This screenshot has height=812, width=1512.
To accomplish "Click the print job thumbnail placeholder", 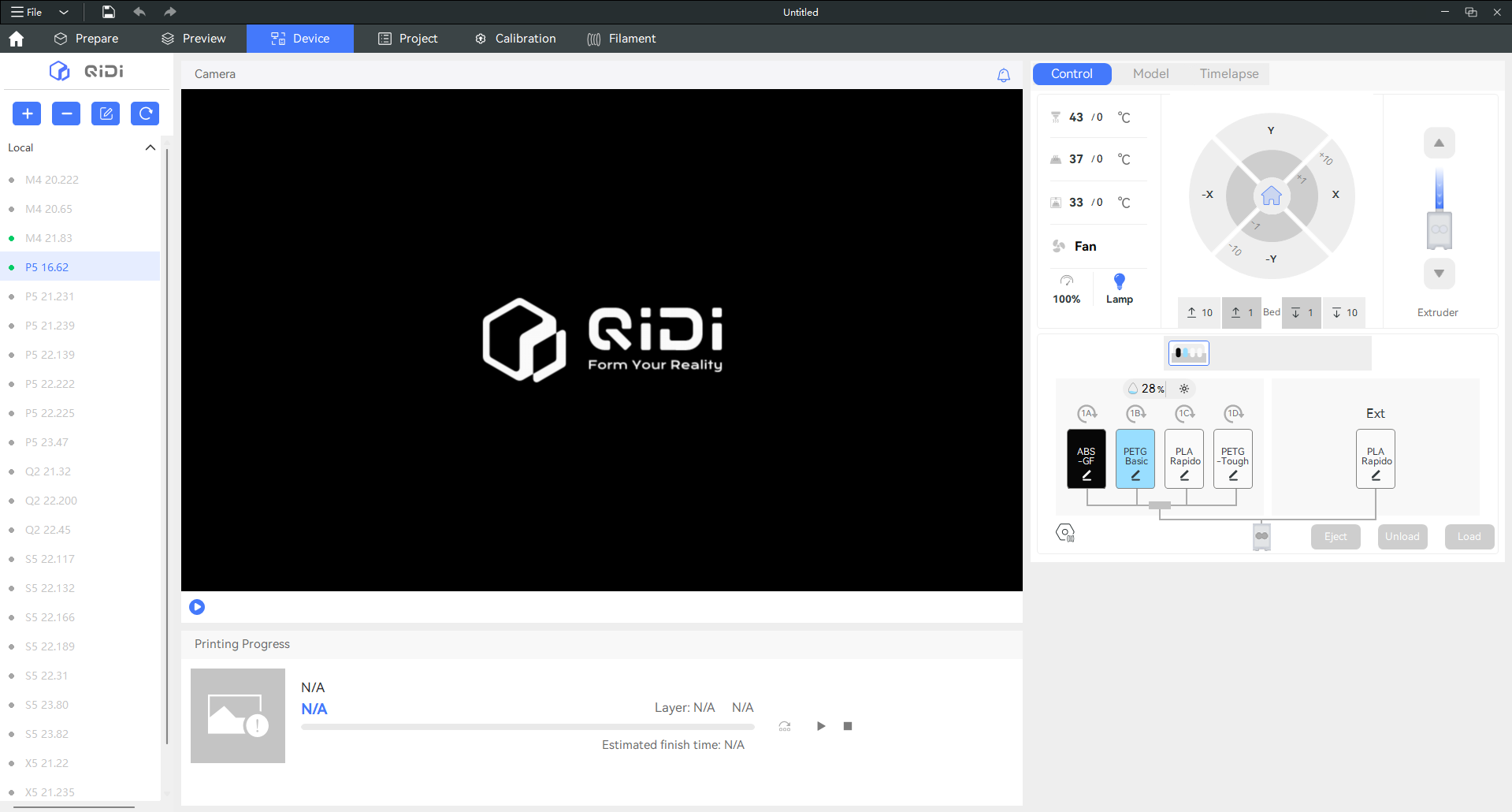I will 238,716.
